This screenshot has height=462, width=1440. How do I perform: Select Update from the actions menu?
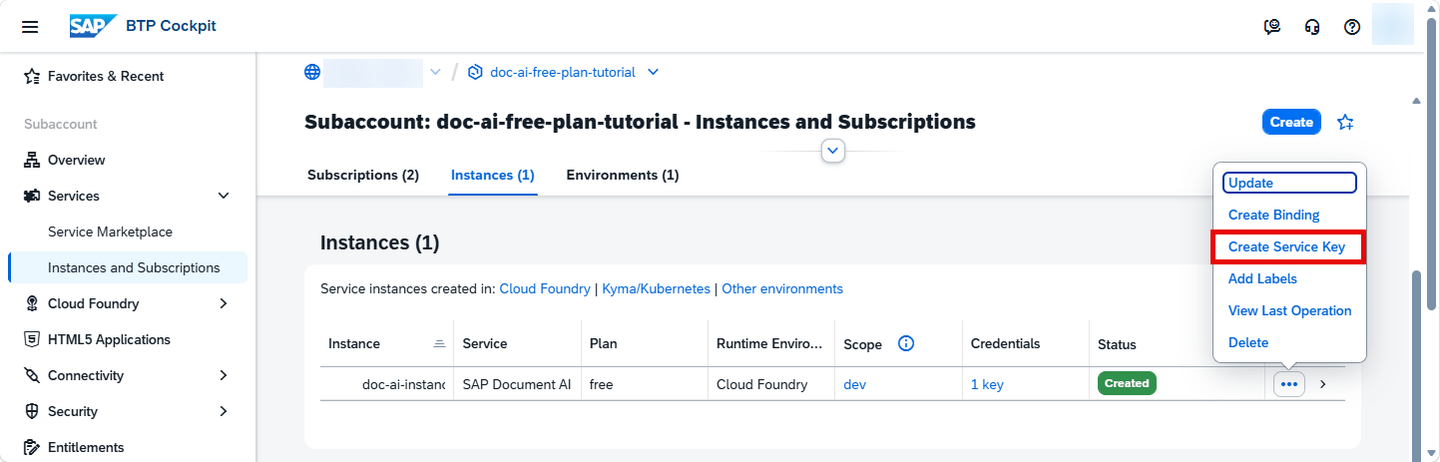(x=1289, y=183)
